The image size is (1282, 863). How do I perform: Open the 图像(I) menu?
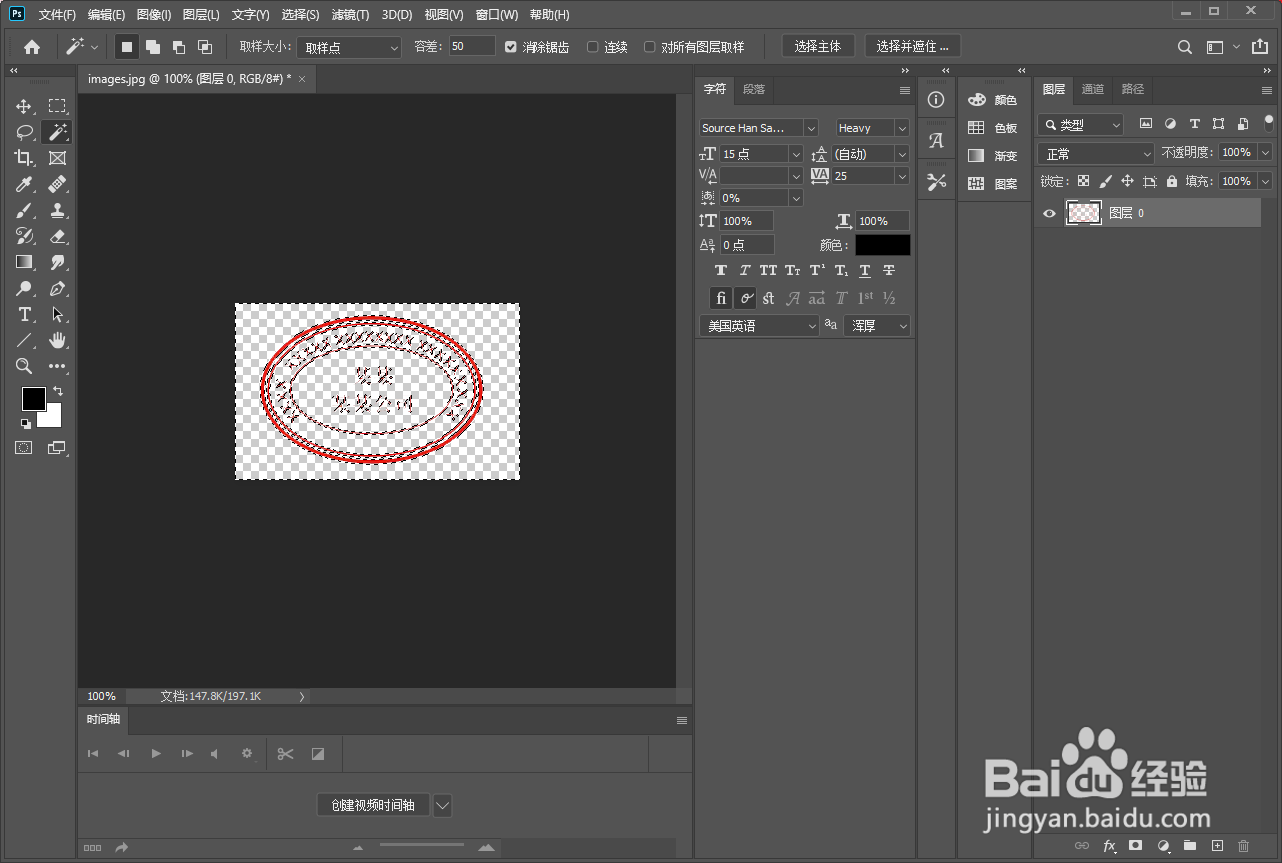(154, 15)
